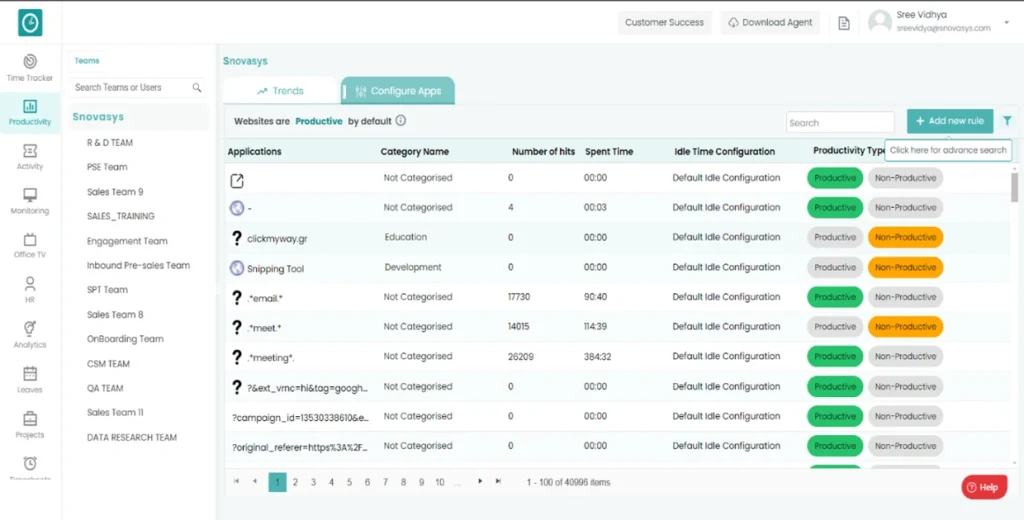Go to page 10 of the list
The height and width of the screenshot is (520, 1024).
click(440, 482)
